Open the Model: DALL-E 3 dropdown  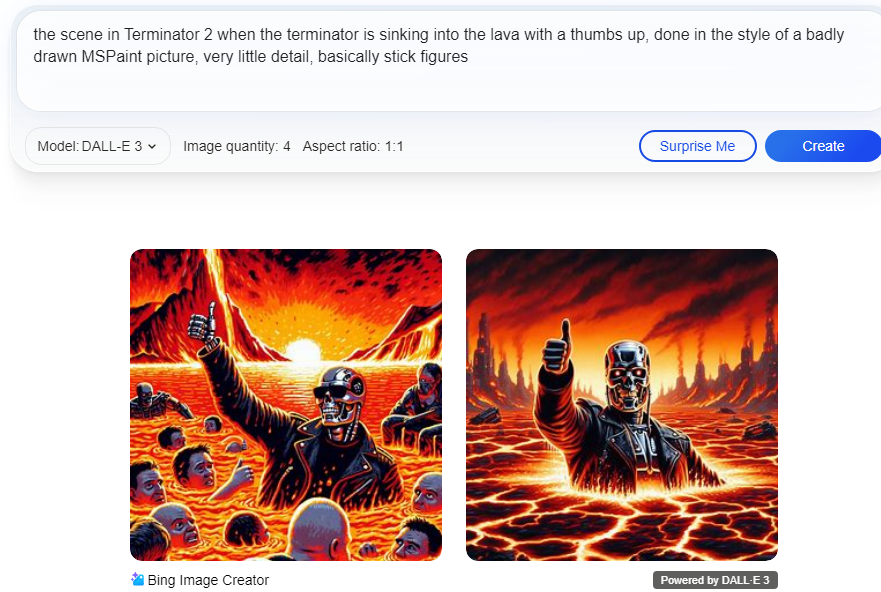(98, 146)
